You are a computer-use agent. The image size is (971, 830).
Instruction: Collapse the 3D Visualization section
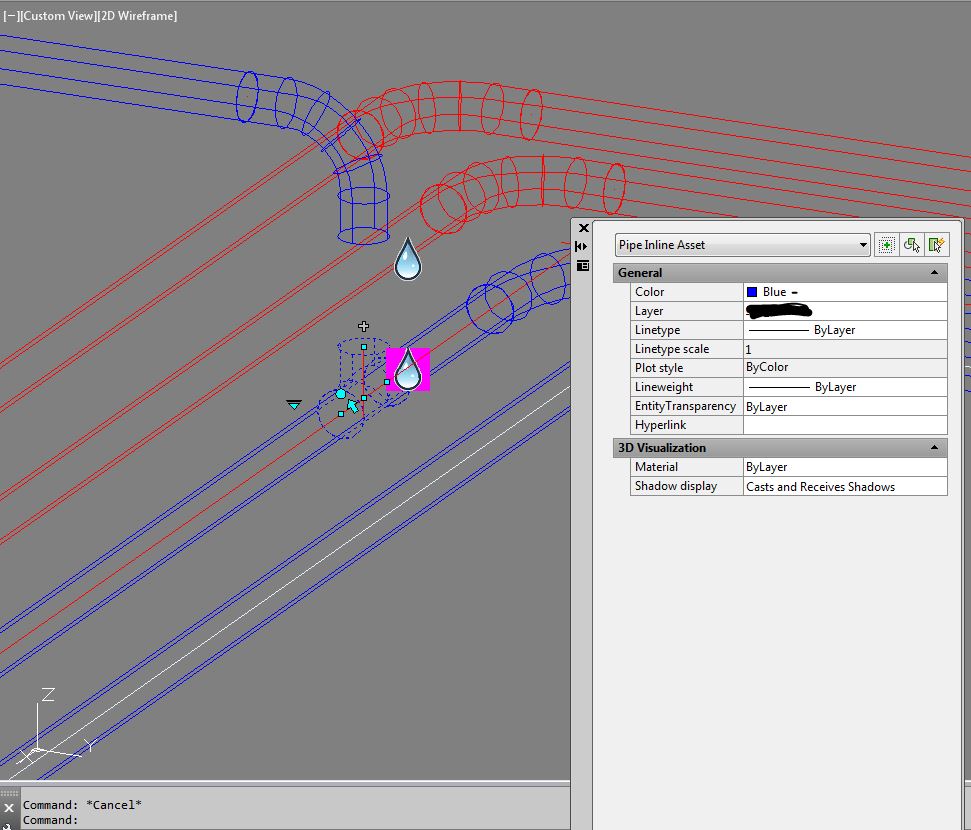point(934,447)
